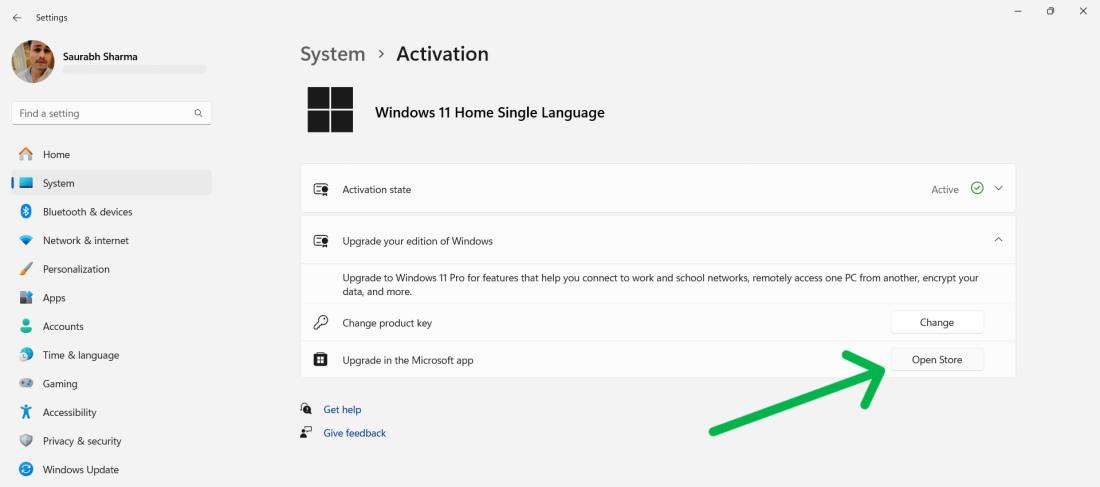Image resolution: width=1100 pixels, height=487 pixels.
Task: Click the Change product key button
Action: [936, 322]
